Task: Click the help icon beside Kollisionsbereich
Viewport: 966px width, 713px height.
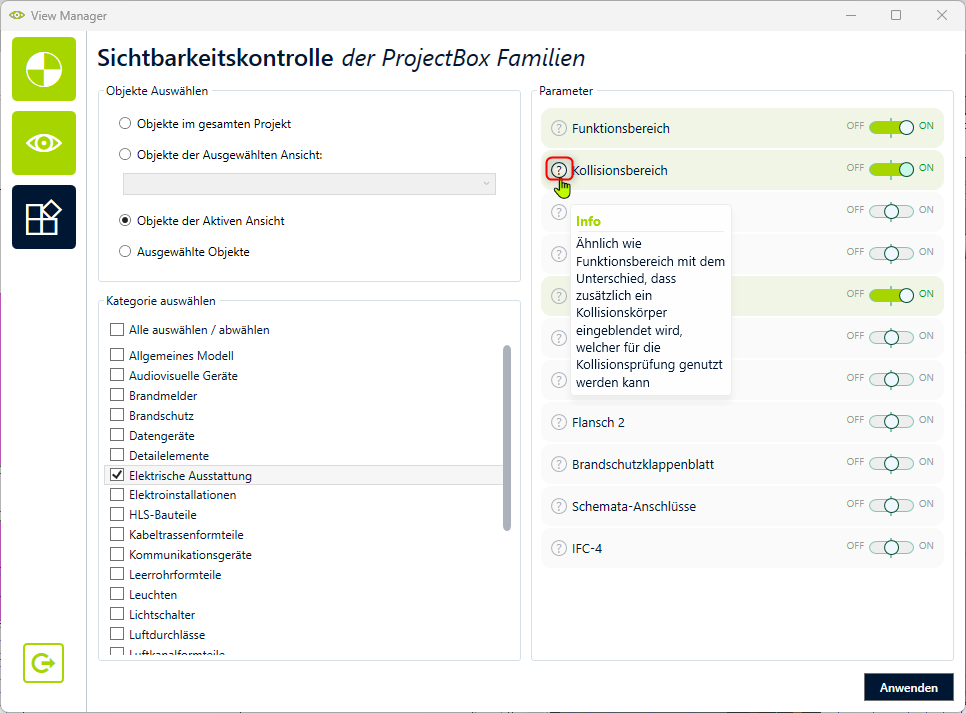Action: (x=559, y=170)
